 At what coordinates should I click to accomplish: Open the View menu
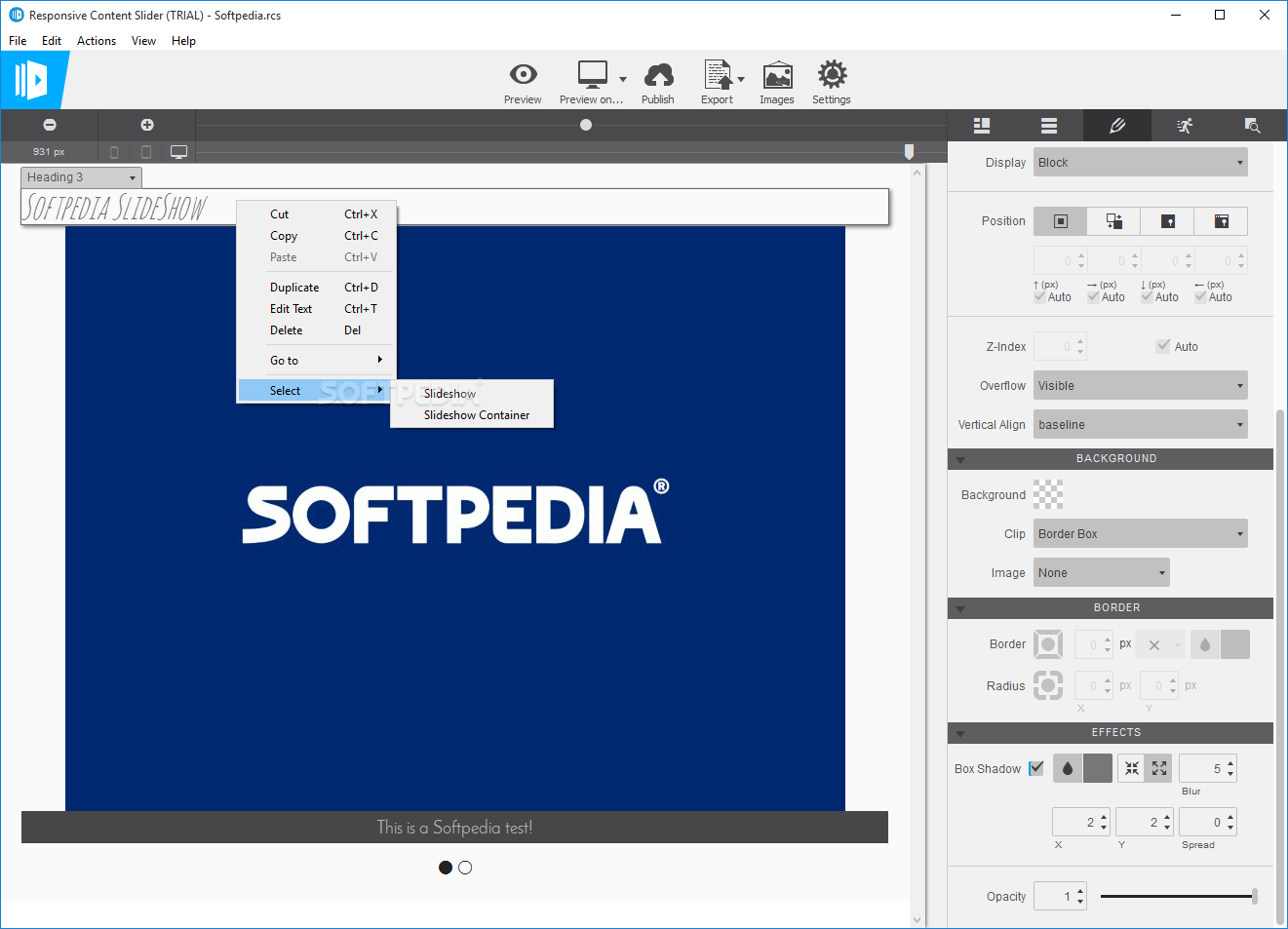coord(143,41)
